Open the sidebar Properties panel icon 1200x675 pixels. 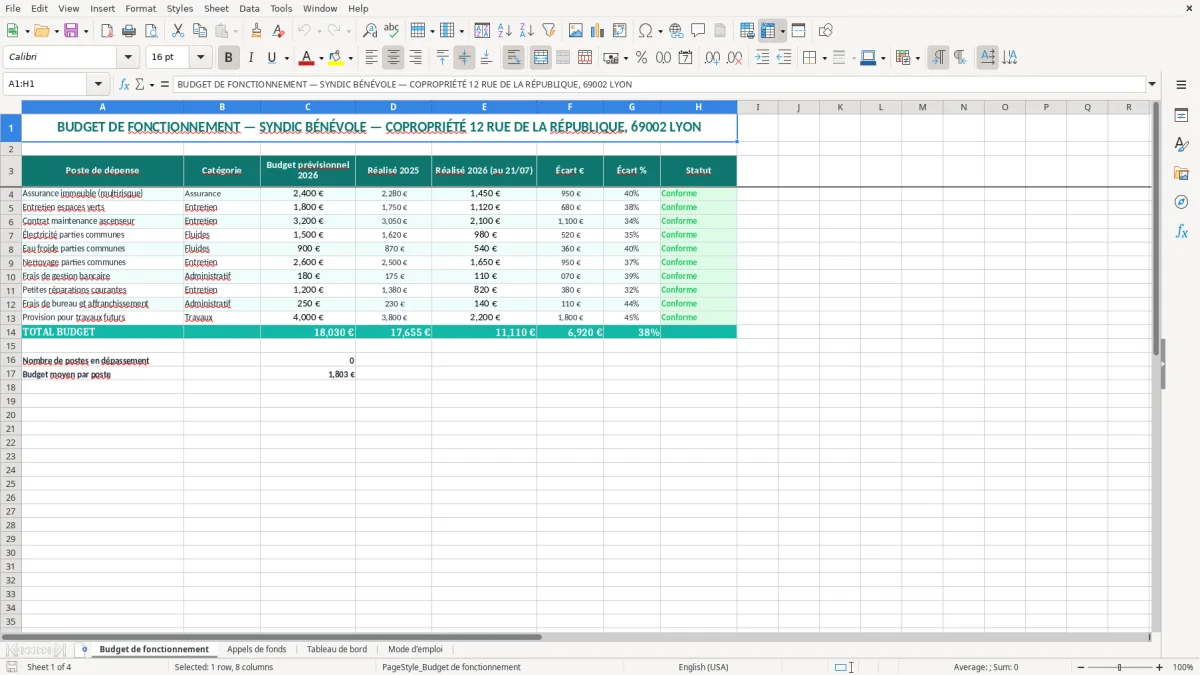[x=1181, y=116]
